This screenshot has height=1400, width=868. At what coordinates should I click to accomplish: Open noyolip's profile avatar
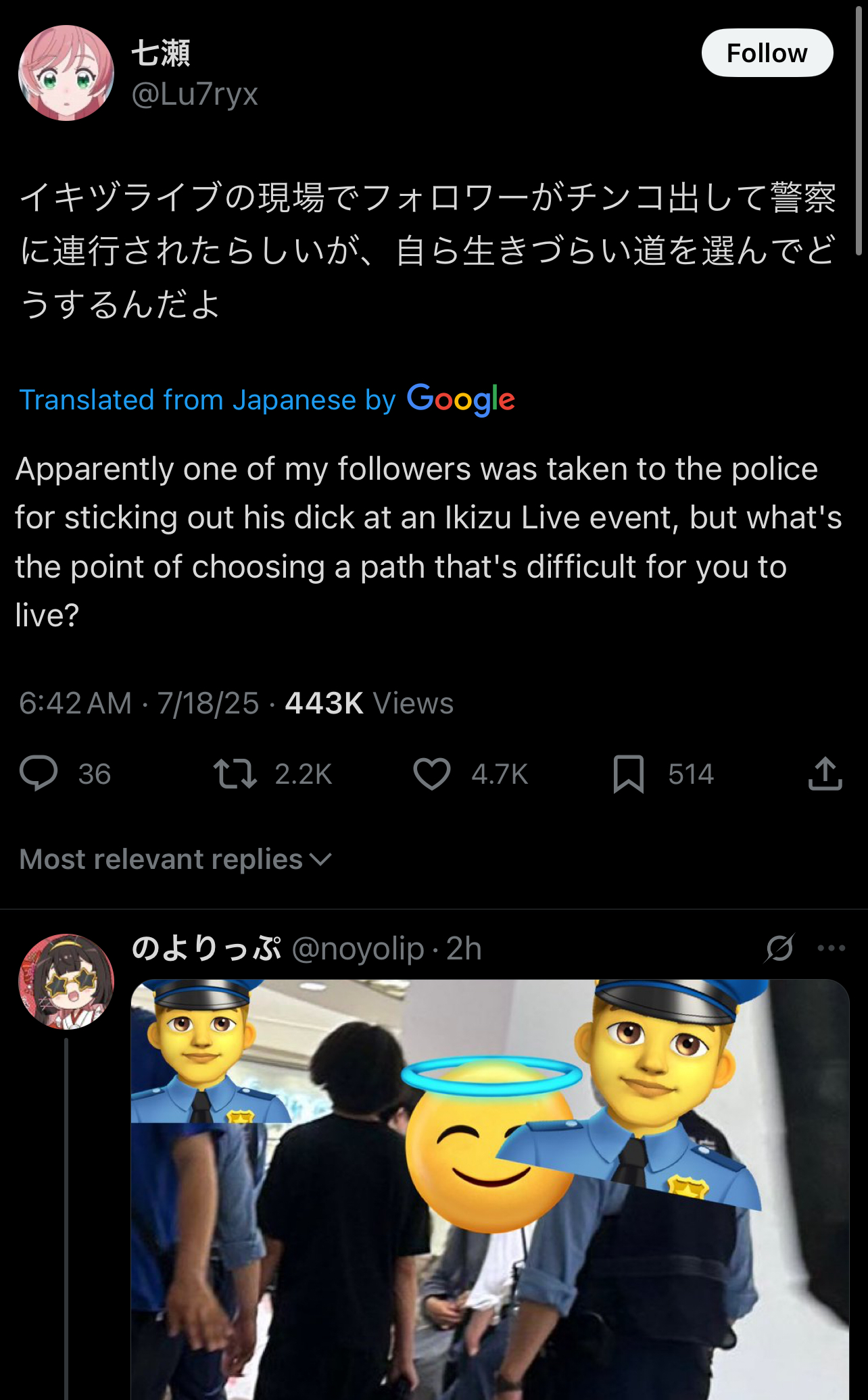pyautogui.click(x=66, y=981)
